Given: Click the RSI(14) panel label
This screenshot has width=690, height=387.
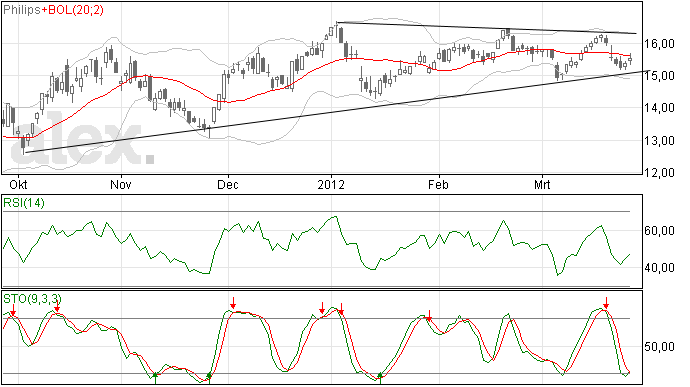Looking at the screenshot, I should click(x=24, y=203).
